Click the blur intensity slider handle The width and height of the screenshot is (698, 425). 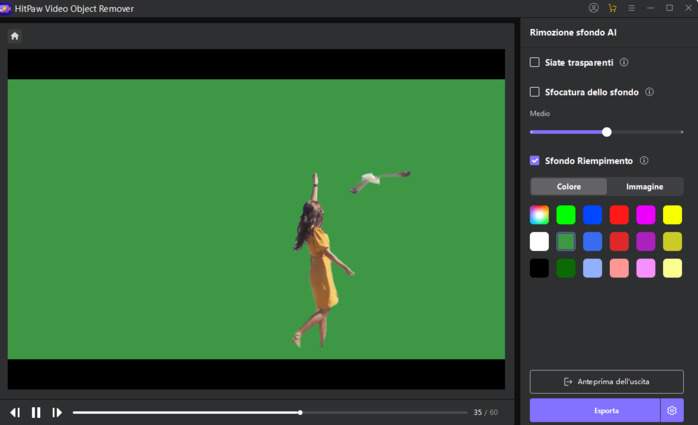(607, 132)
